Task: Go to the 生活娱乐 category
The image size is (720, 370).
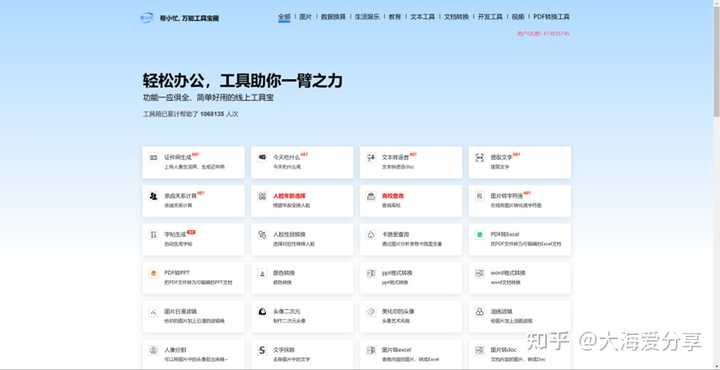Action: pyautogui.click(x=367, y=17)
